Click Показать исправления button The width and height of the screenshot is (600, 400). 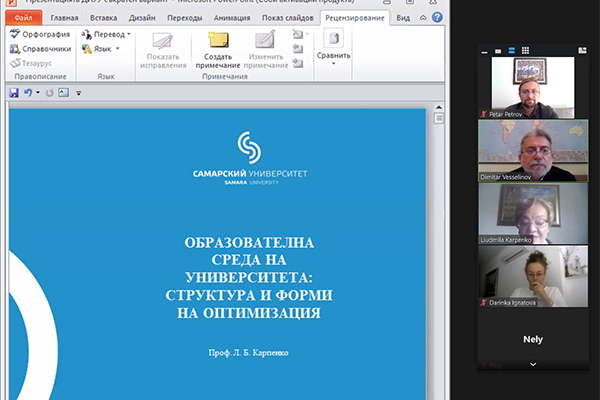pos(163,50)
